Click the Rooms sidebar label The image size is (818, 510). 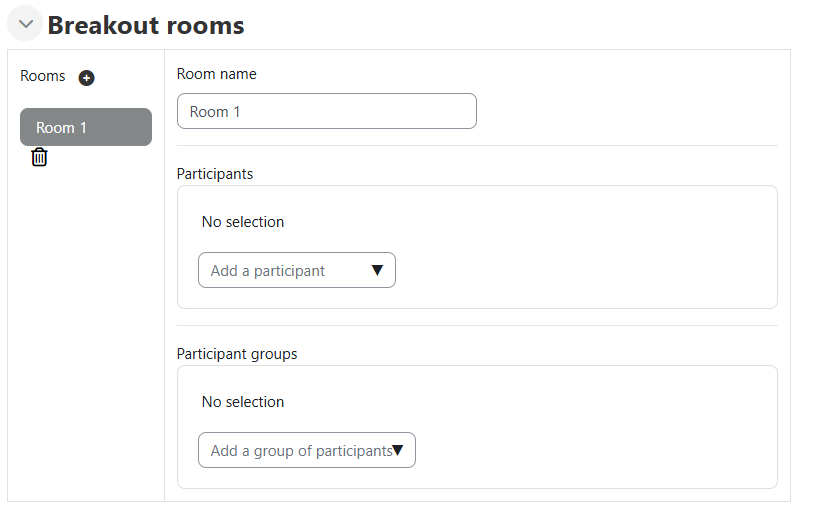coord(43,77)
